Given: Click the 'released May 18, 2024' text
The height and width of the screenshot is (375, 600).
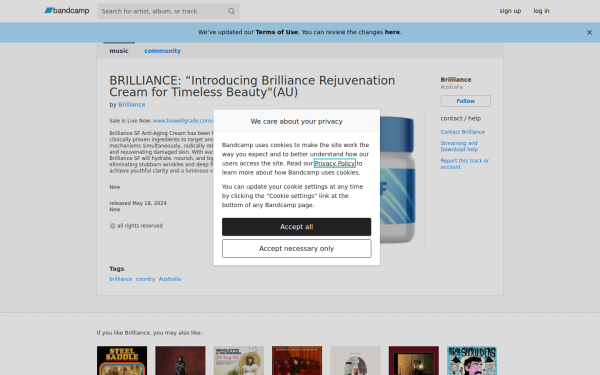Looking at the screenshot, I should (x=138, y=203).
